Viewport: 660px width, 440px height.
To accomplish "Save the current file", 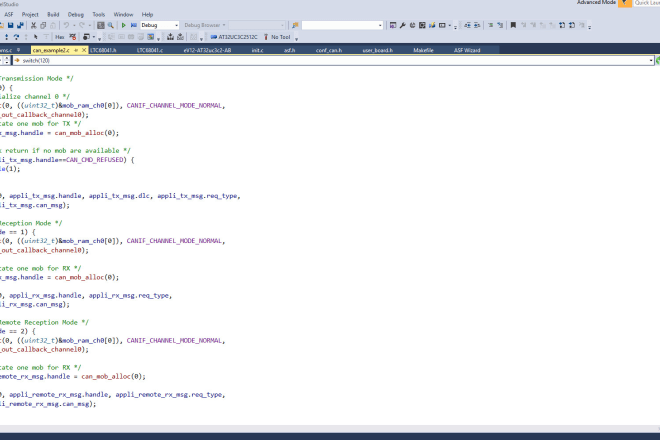I will pyautogui.click(x=11, y=25).
